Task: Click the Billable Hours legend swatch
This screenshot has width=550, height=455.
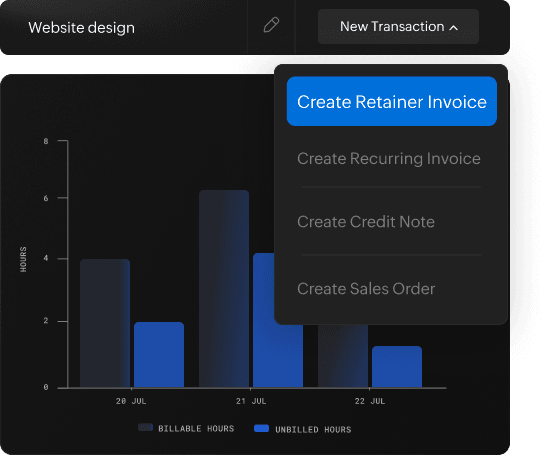Action: [x=145, y=427]
